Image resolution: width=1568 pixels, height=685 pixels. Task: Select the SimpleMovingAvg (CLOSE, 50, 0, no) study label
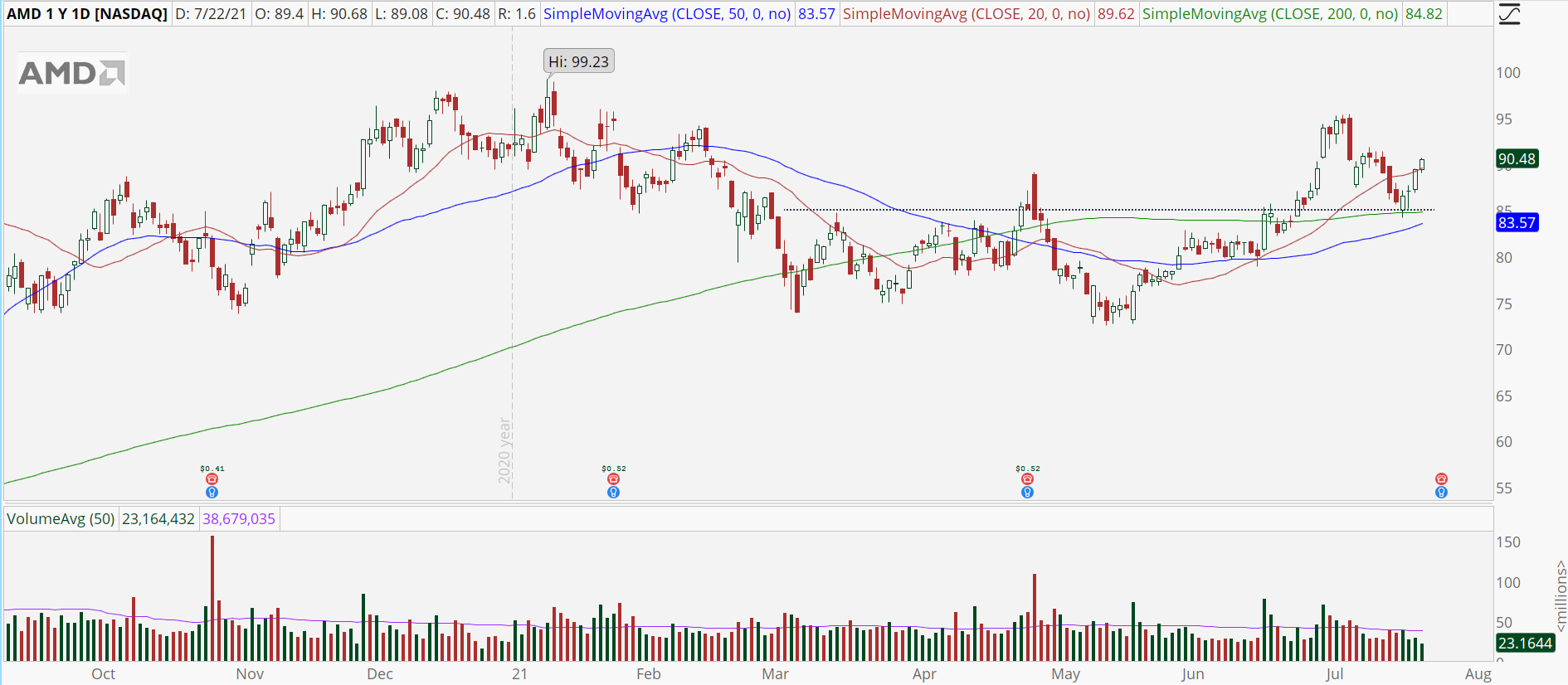(x=667, y=14)
